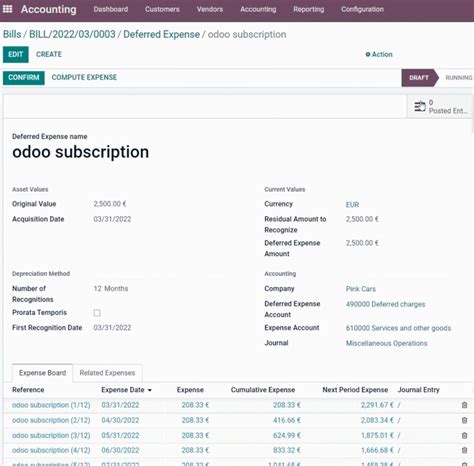This screenshot has width=474, height=466.
Task: Toggle the Prorata Temporis checkbox
Action: (97, 313)
